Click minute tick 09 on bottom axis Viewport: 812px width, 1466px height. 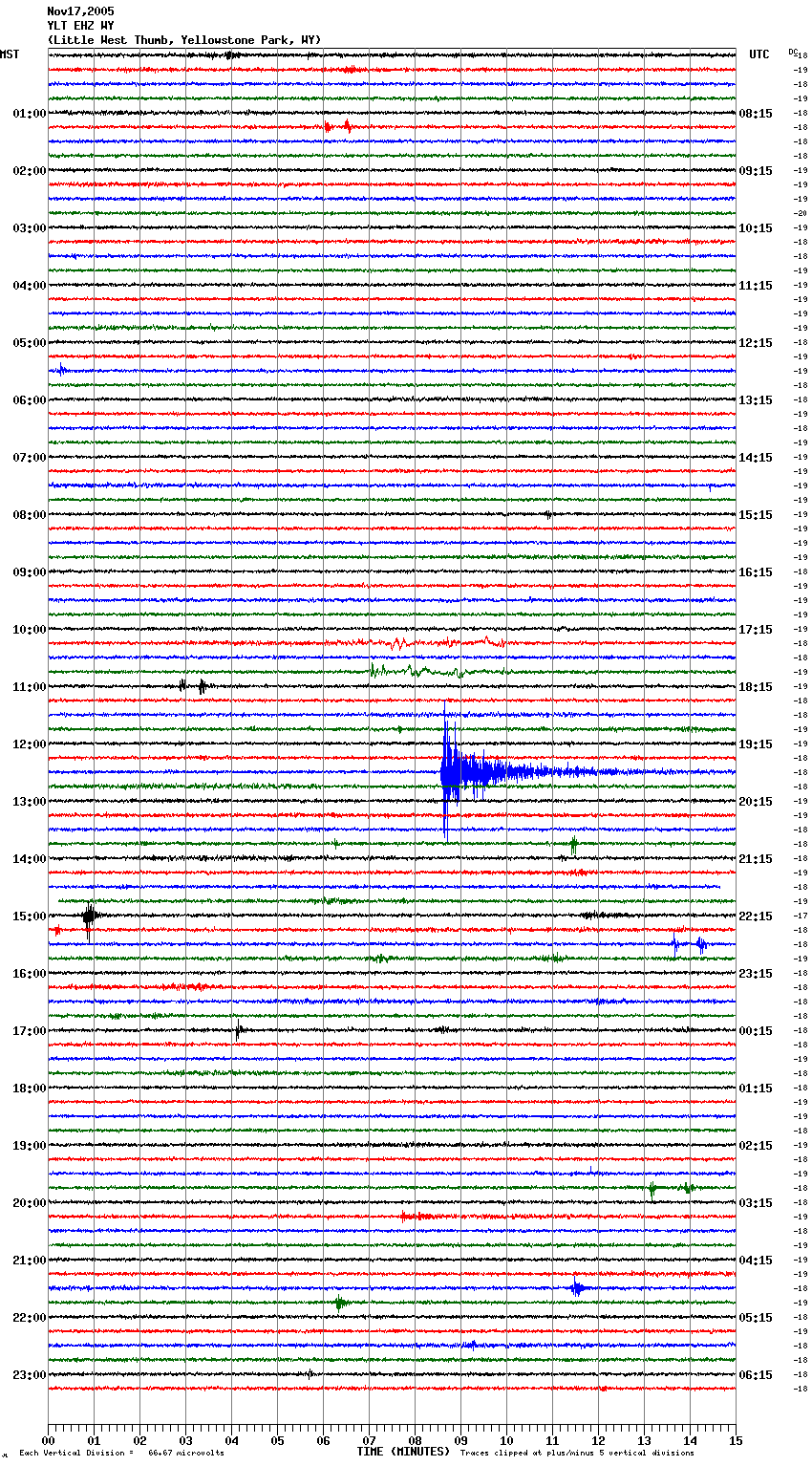460,1440
